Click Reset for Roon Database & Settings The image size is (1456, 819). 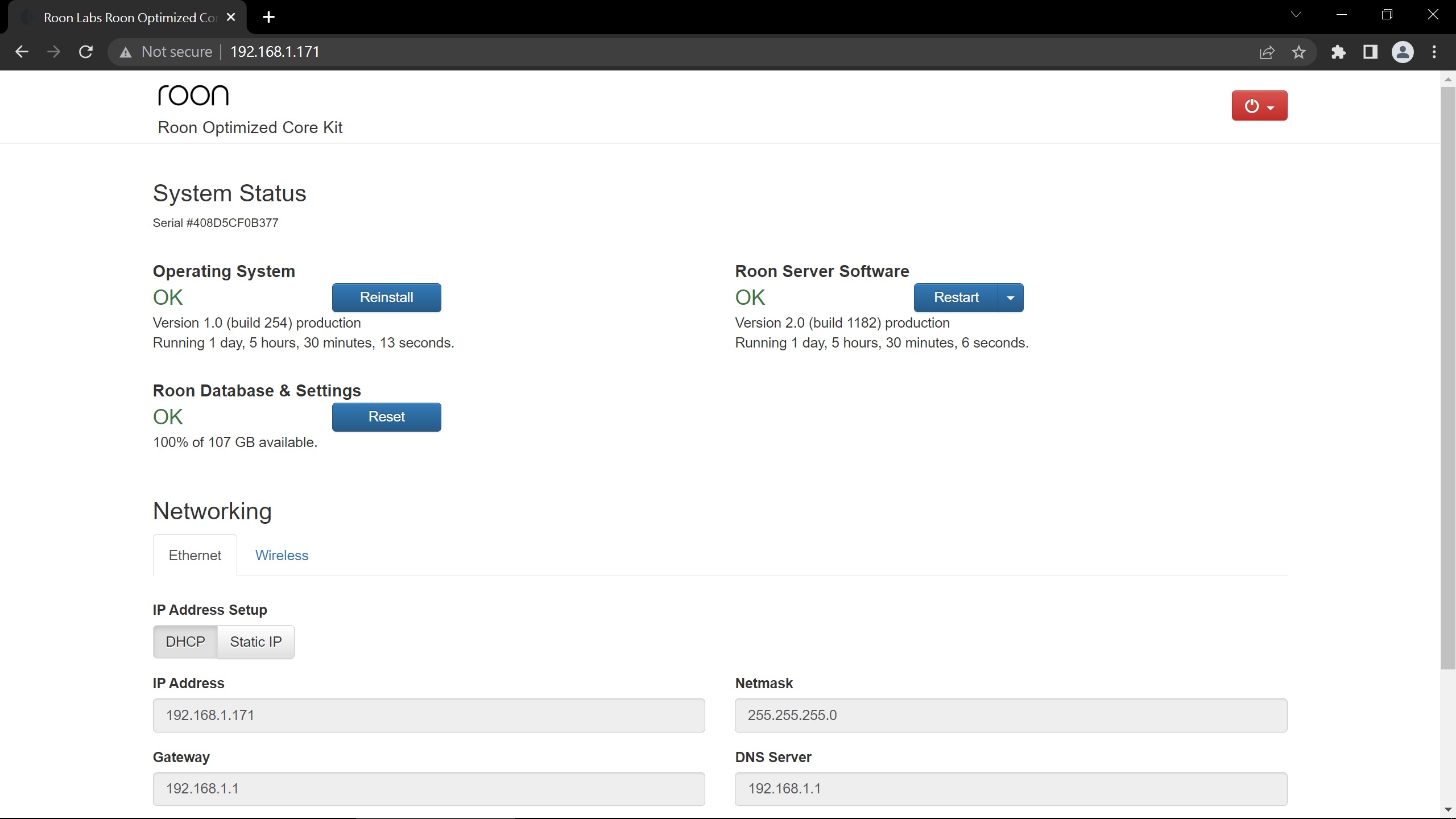point(386,417)
